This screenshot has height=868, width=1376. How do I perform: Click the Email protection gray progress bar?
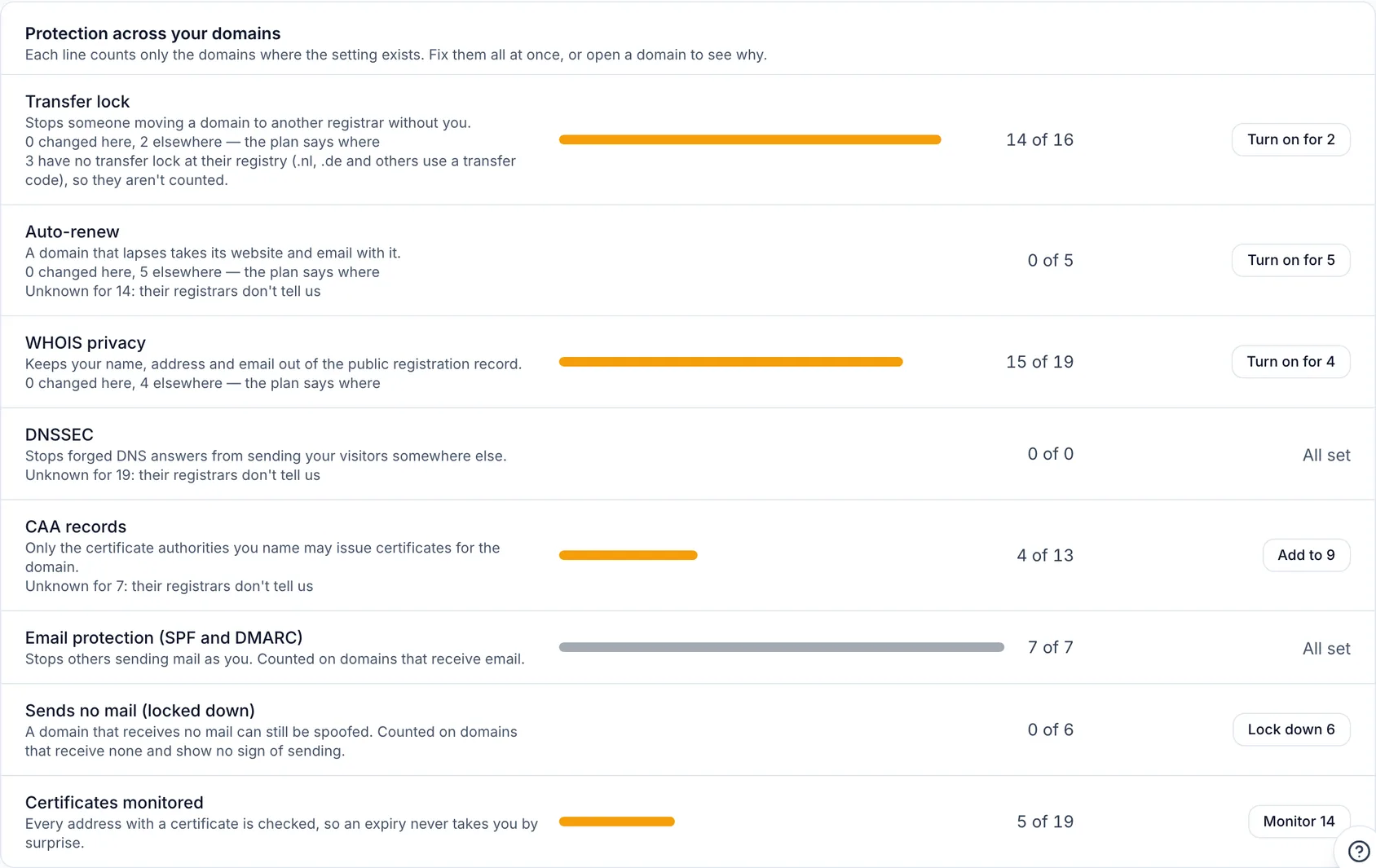(x=782, y=647)
